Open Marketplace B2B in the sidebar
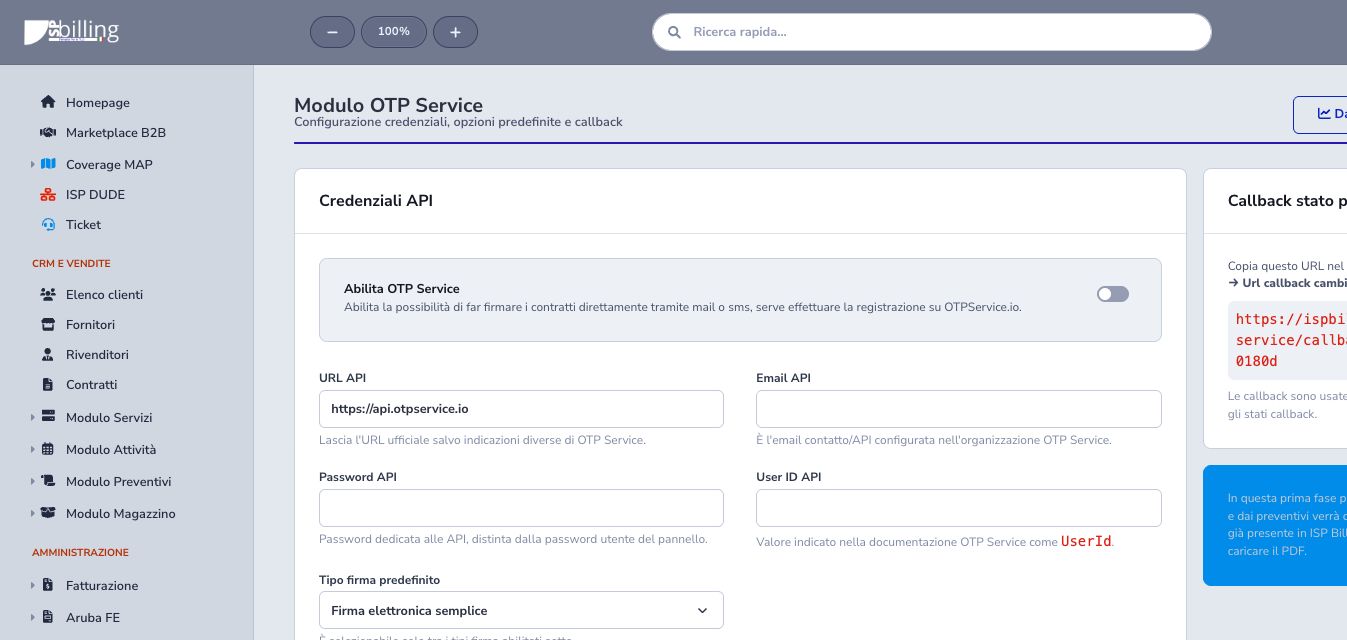 [116, 132]
